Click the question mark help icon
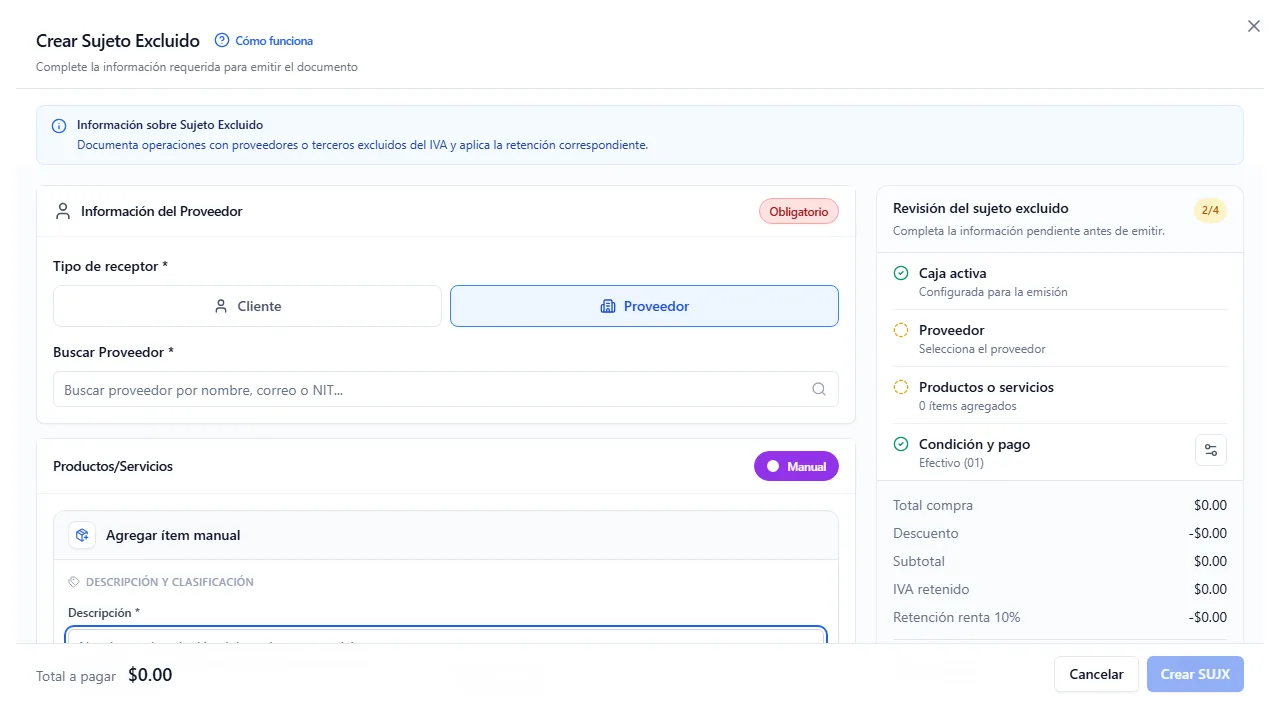The width and height of the screenshot is (1280, 720). (222, 41)
